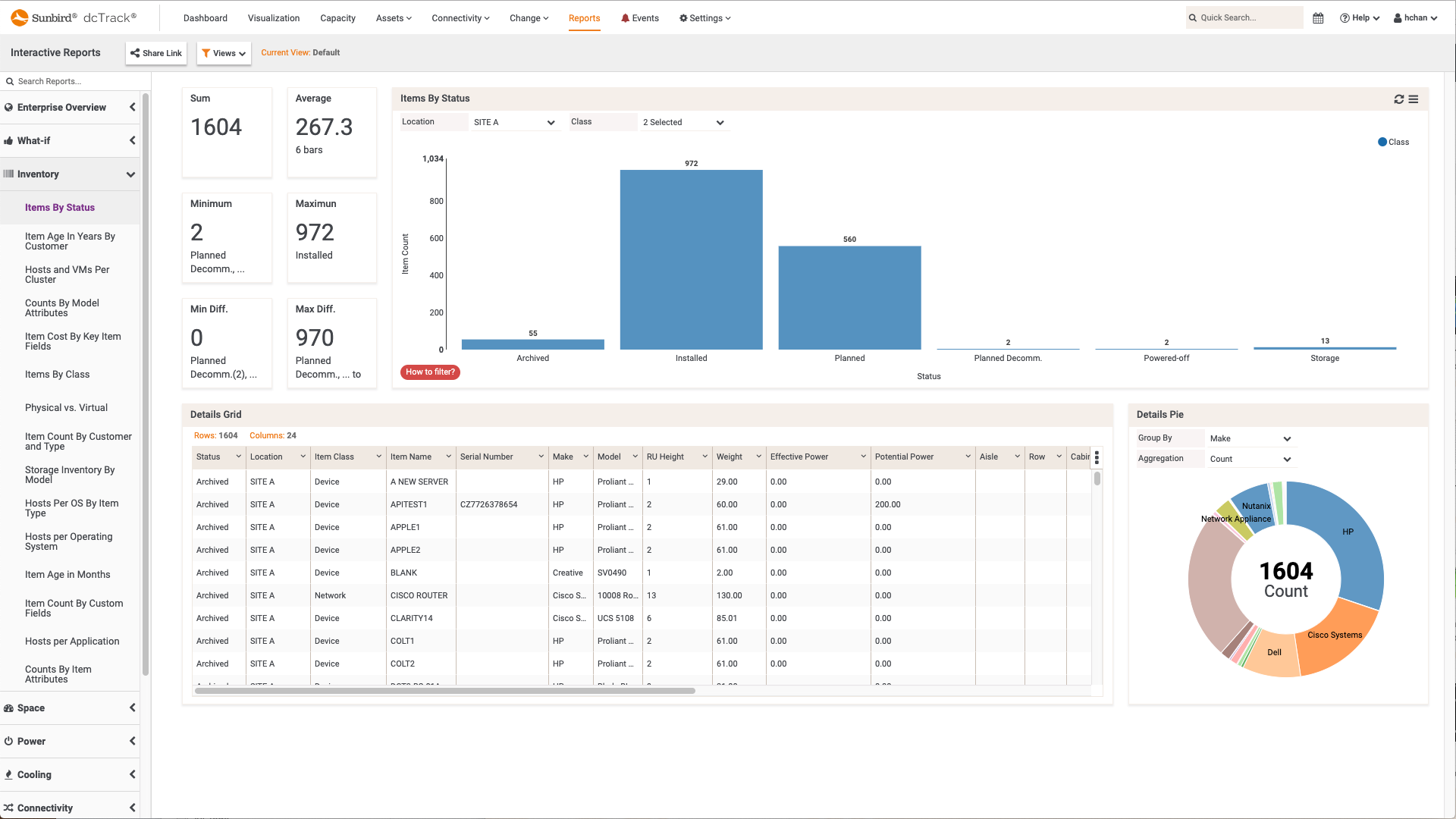
Task: Collapse the Inventory section in sidebar
Action: point(130,174)
